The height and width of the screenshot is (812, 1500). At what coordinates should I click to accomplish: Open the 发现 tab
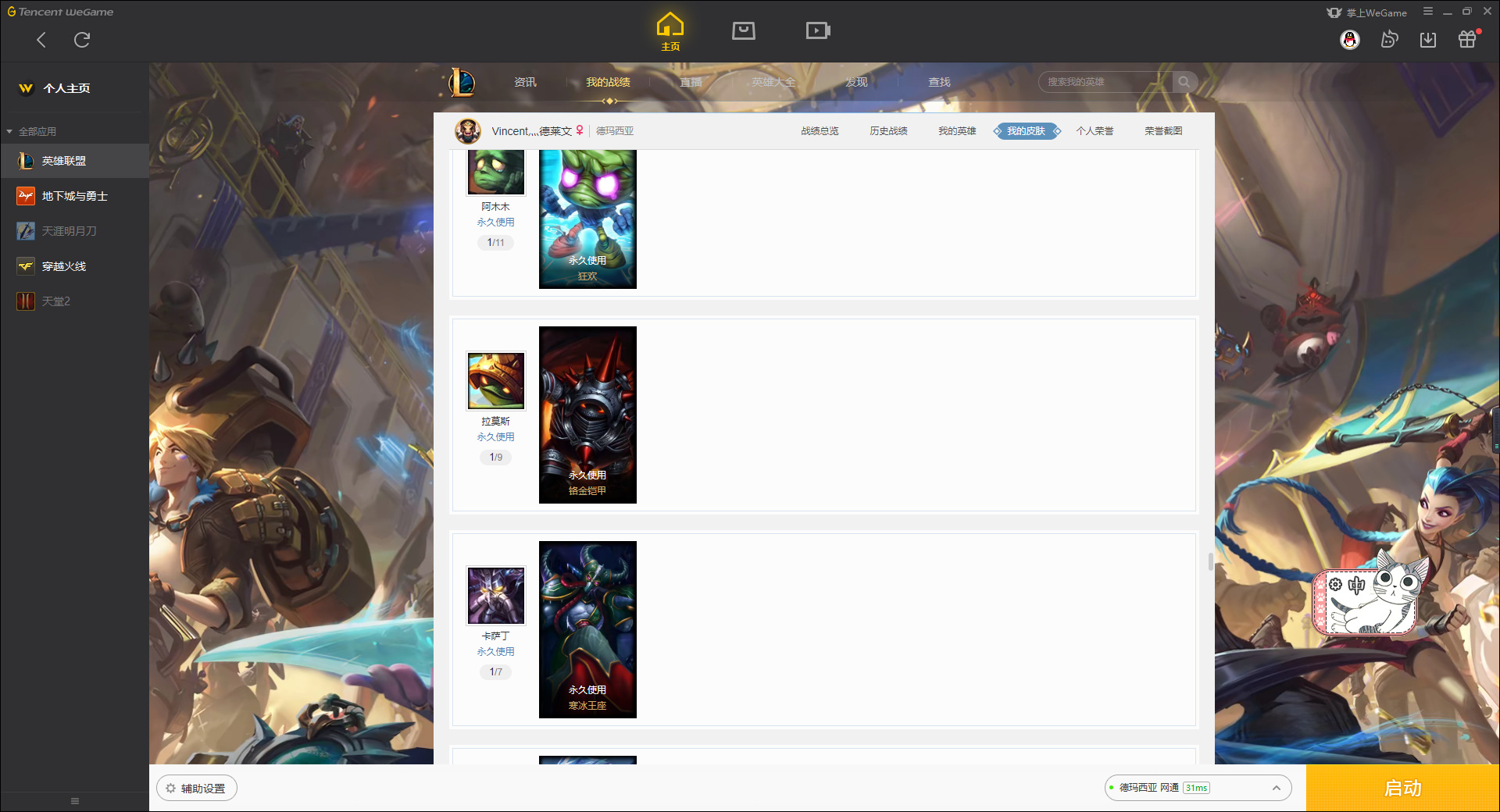click(856, 82)
